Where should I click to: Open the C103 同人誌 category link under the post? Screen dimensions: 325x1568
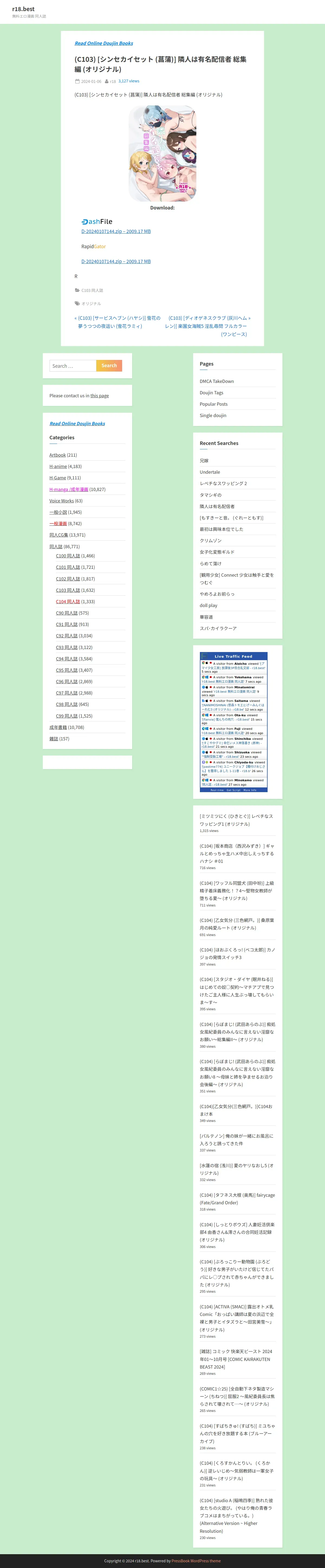(x=93, y=290)
